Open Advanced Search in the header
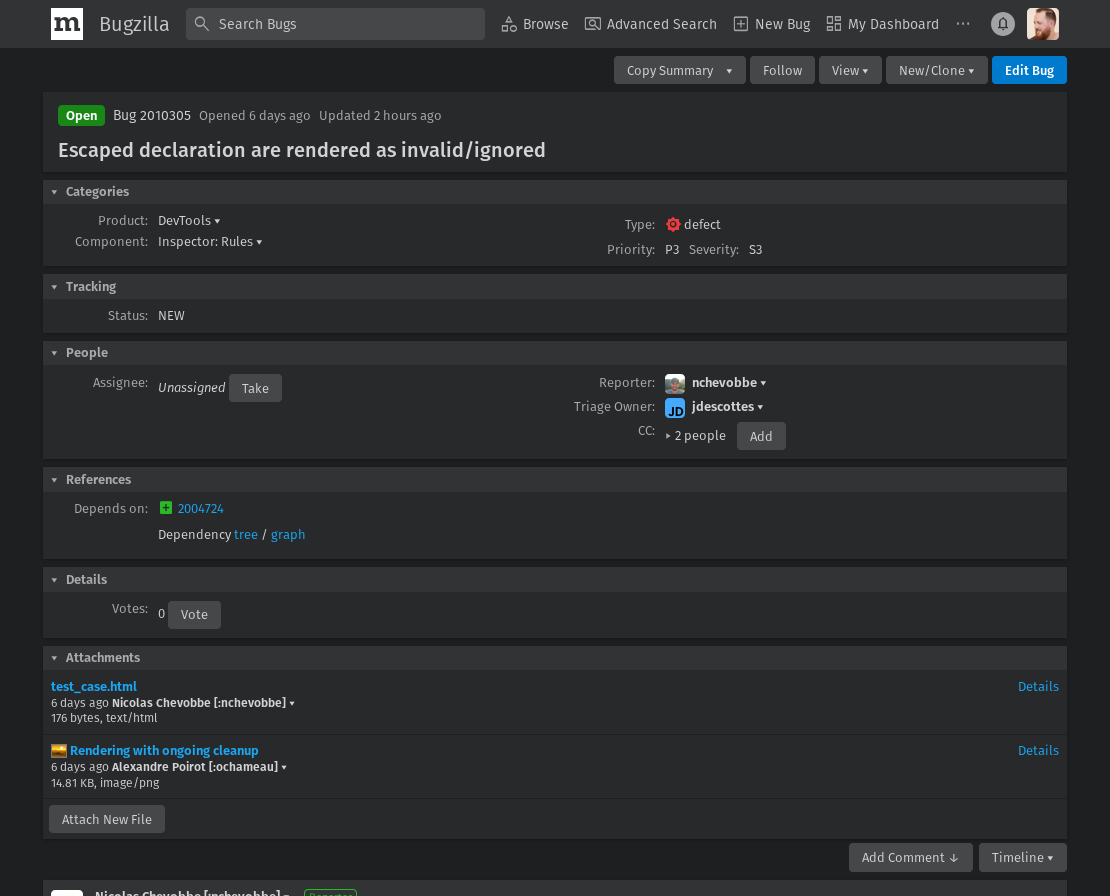The height and width of the screenshot is (896, 1110). tap(651, 24)
